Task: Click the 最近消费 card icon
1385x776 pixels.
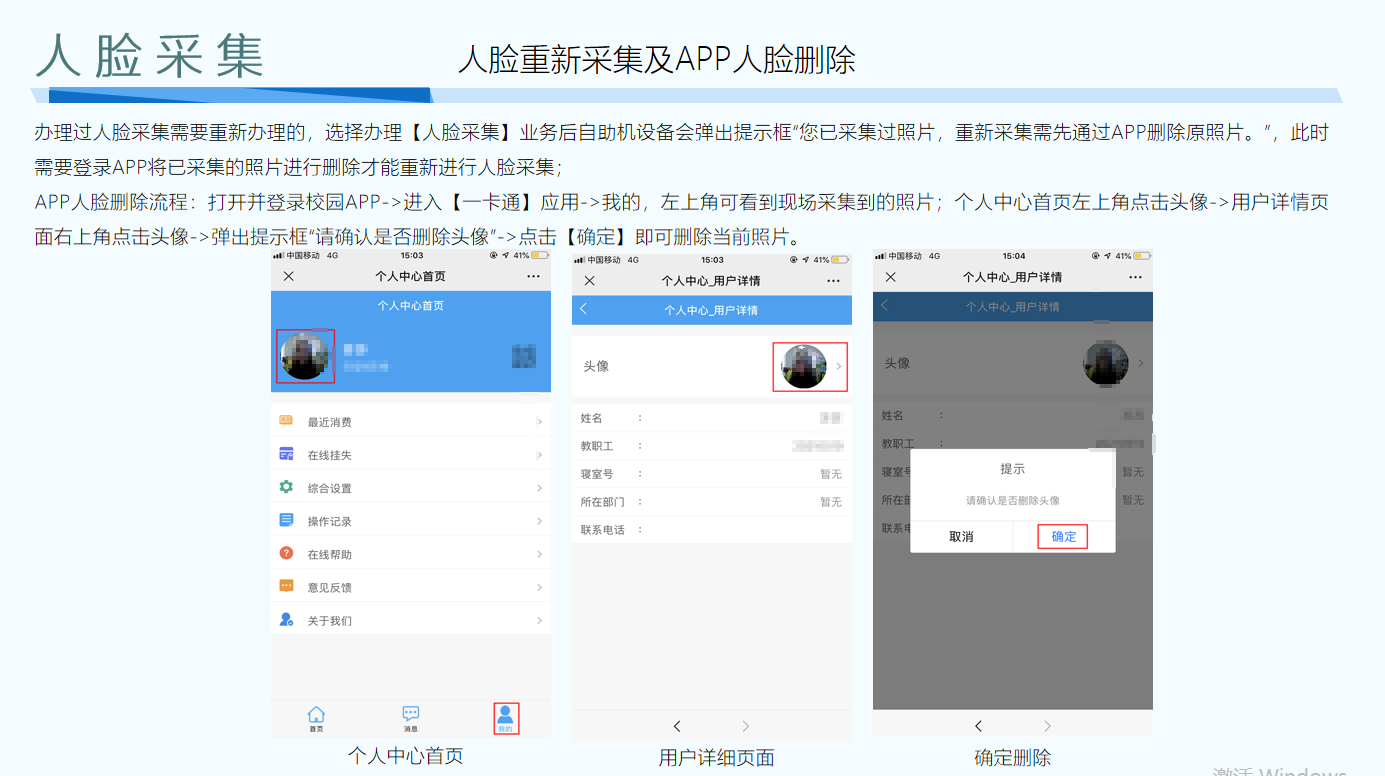Action: pyautogui.click(x=286, y=421)
